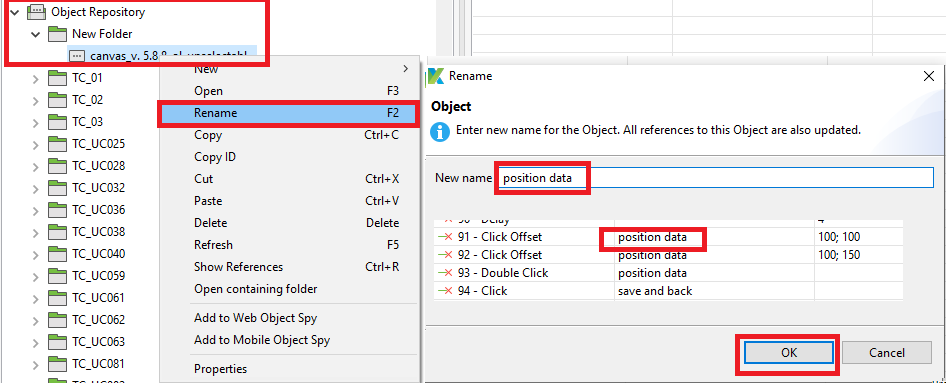Choose Show References from context menu
Screen dimensions: 946x383
pos(289,267)
